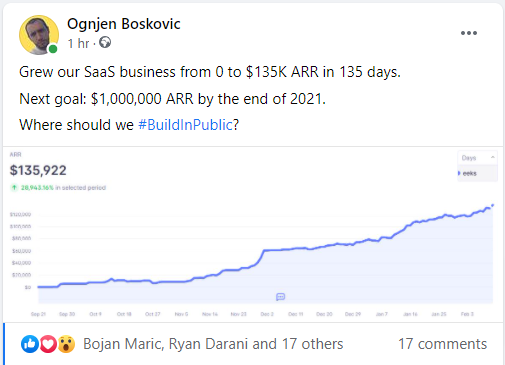Click the chat annotation icon on chart
This screenshot has height=365, width=505.
(x=280, y=297)
